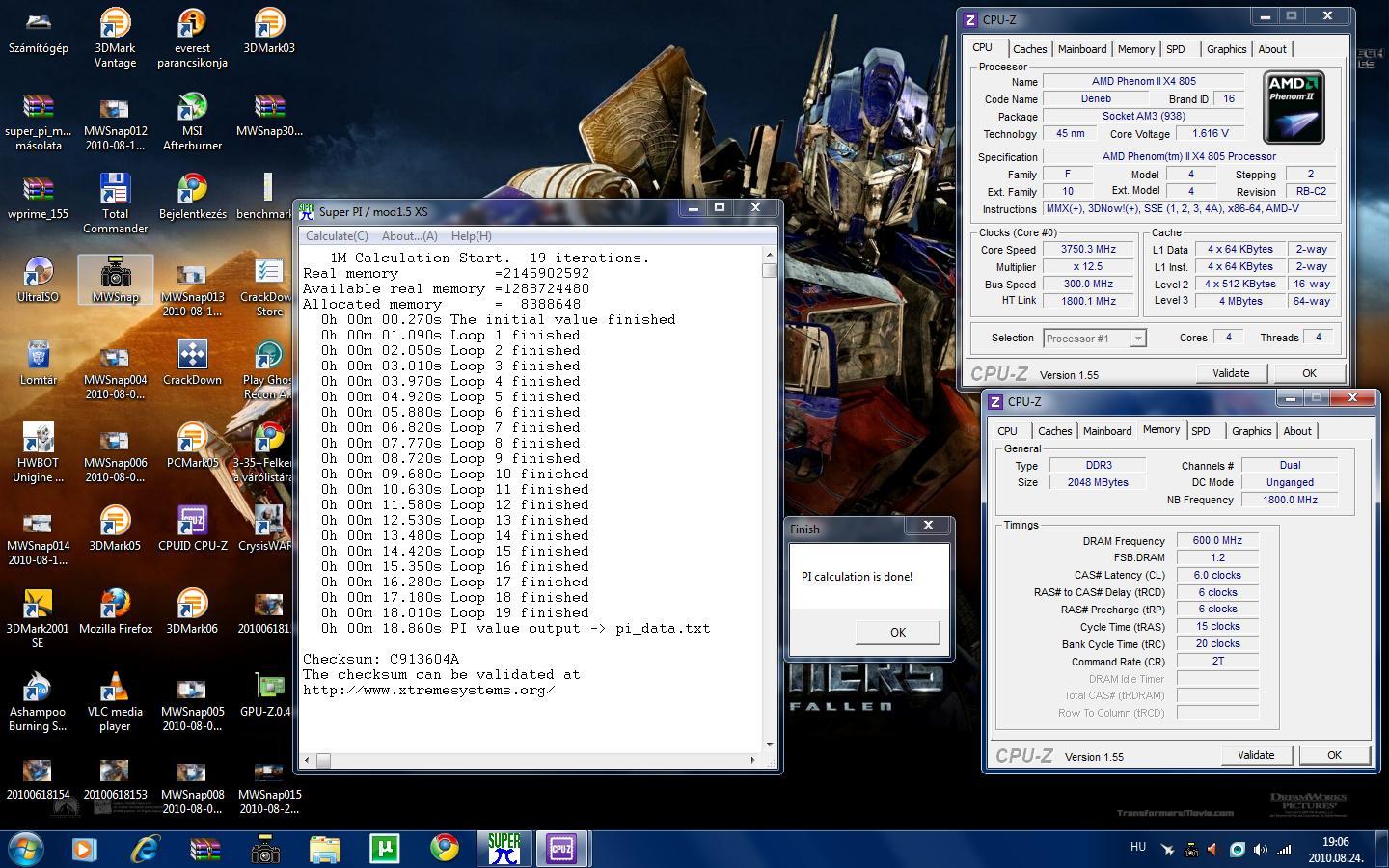This screenshot has height=868, width=1389.
Task: Switch to CPU-Z taskbar button
Action: click(x=561, y=849)
